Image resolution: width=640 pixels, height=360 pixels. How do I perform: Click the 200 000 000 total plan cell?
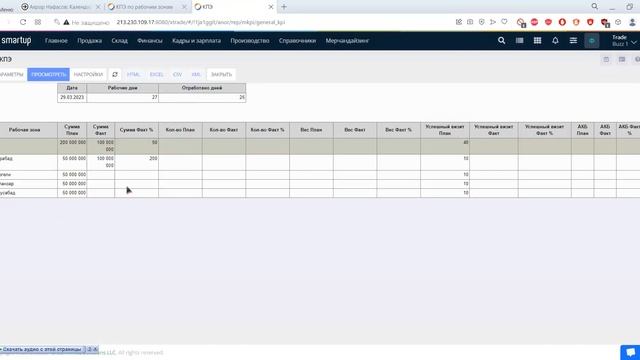pyautogui.click(x=72, y=146)
